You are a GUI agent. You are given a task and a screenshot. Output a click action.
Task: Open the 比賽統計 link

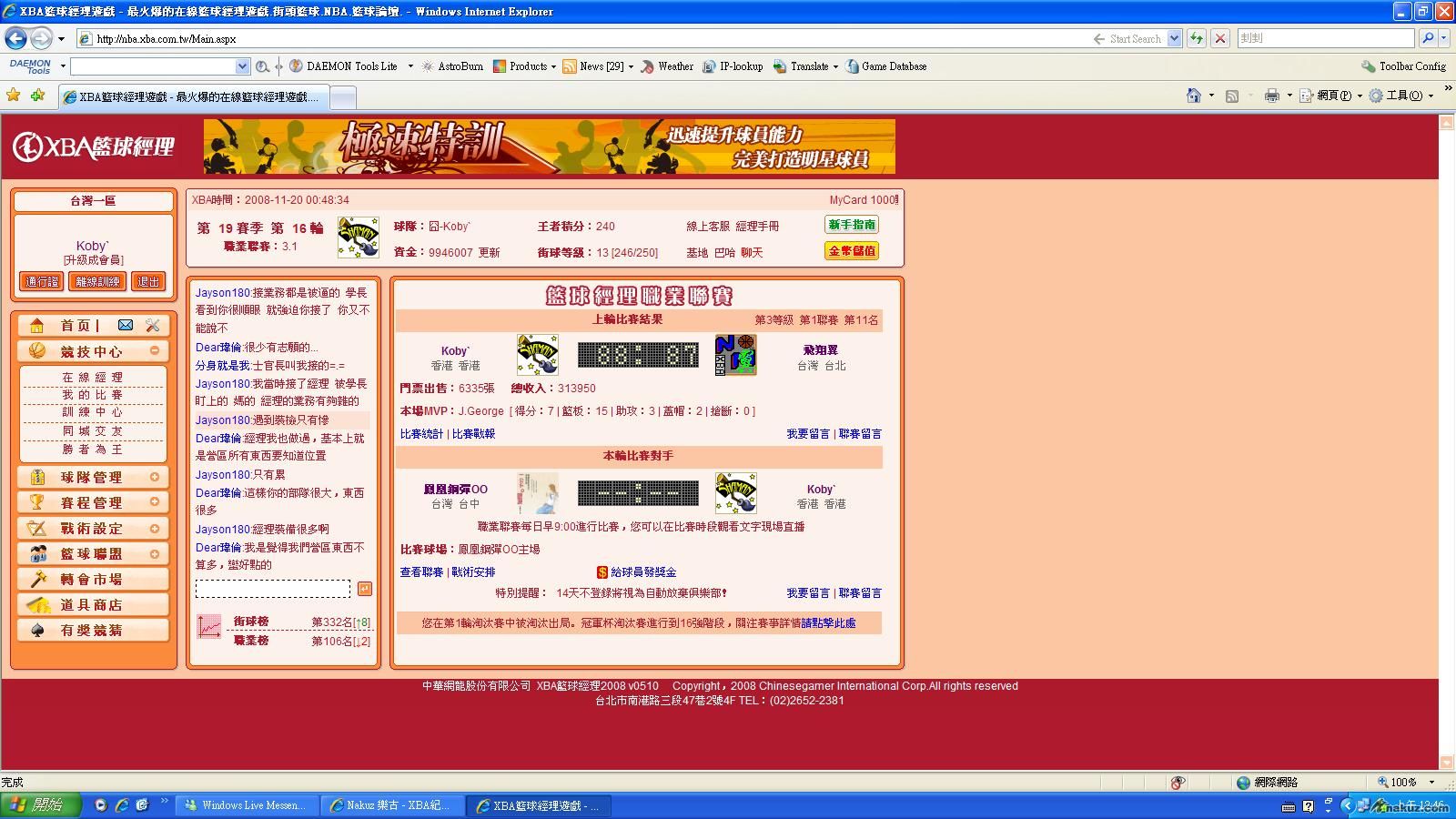[x=421, y=434]
